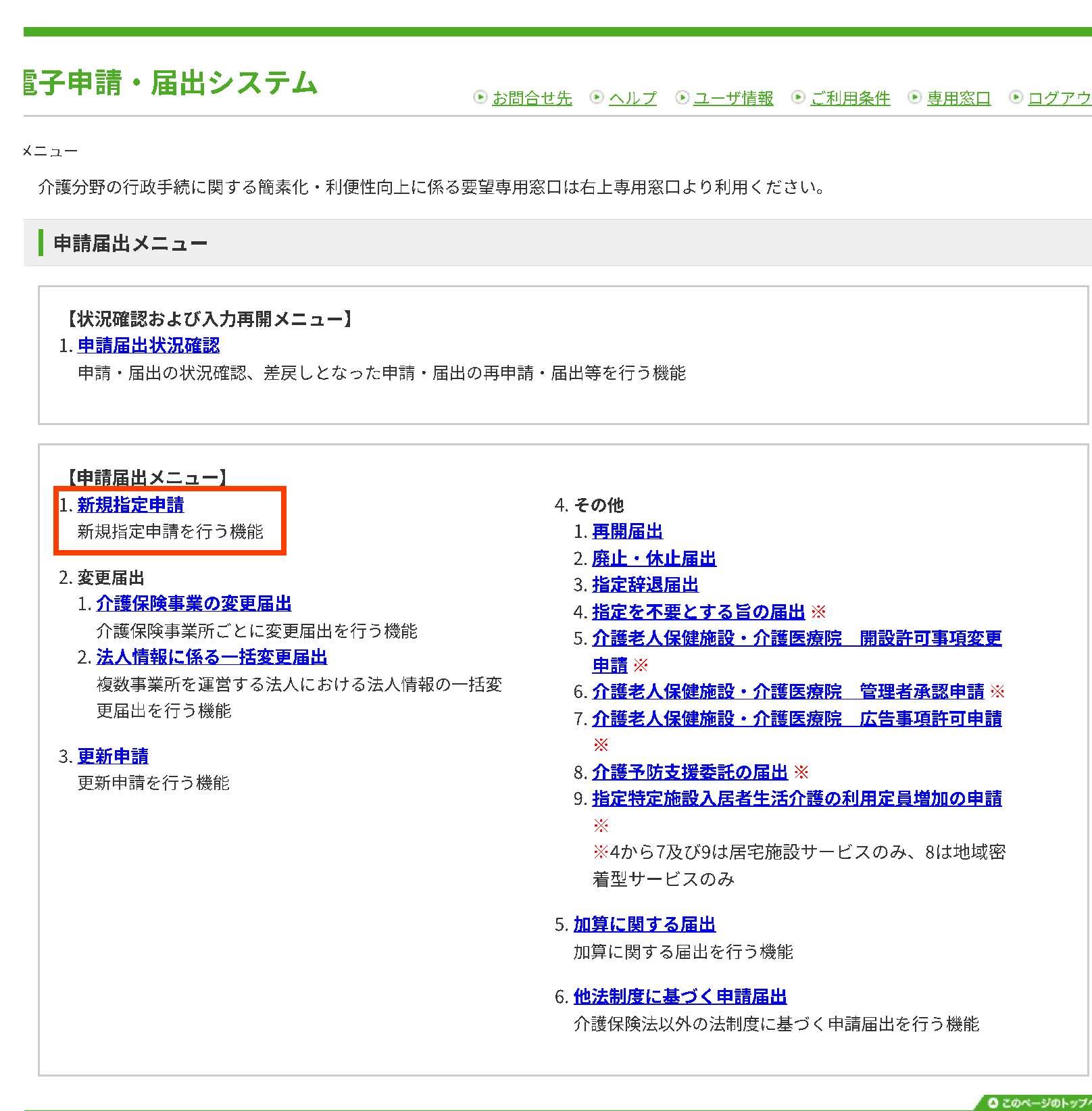Open the 廃止・休止届出 link
Screen dimensions: 1092x1111
coord(653,558)
